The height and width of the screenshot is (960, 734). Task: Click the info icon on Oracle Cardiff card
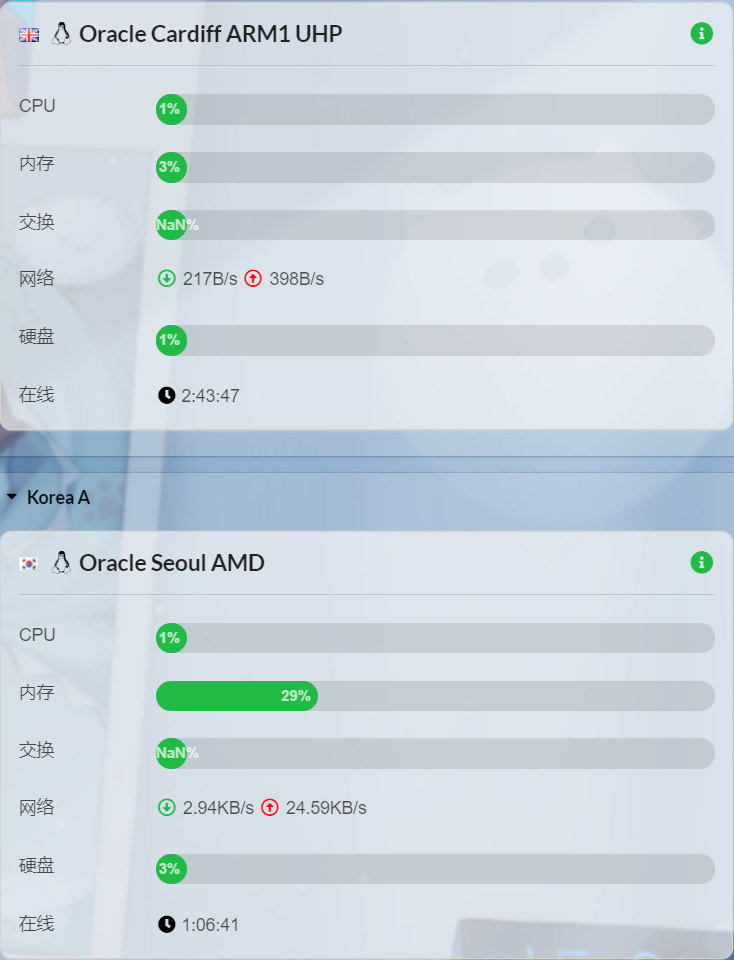pos(702,34)
